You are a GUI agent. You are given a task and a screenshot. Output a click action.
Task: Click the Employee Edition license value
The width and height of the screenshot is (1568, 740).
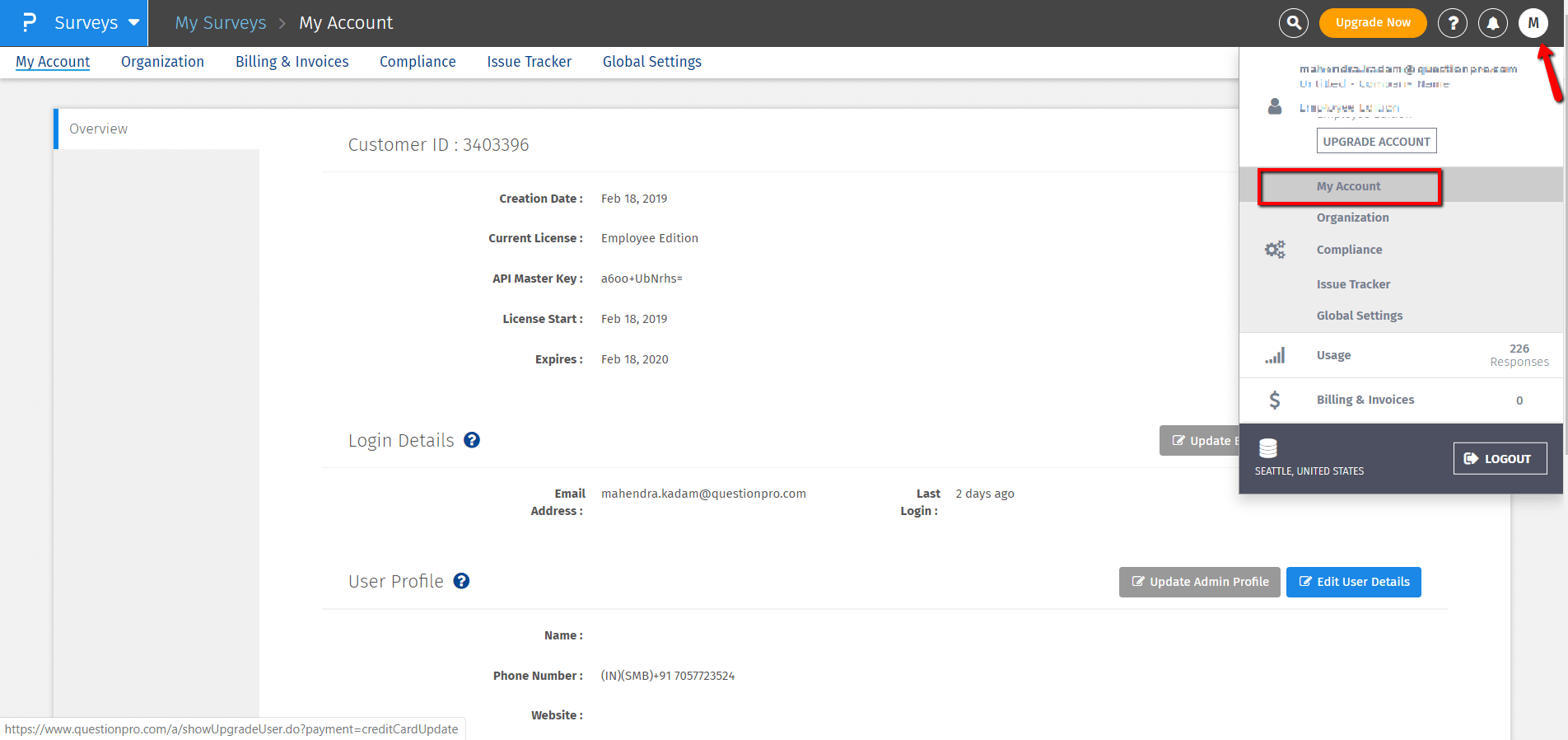(650, 238)
